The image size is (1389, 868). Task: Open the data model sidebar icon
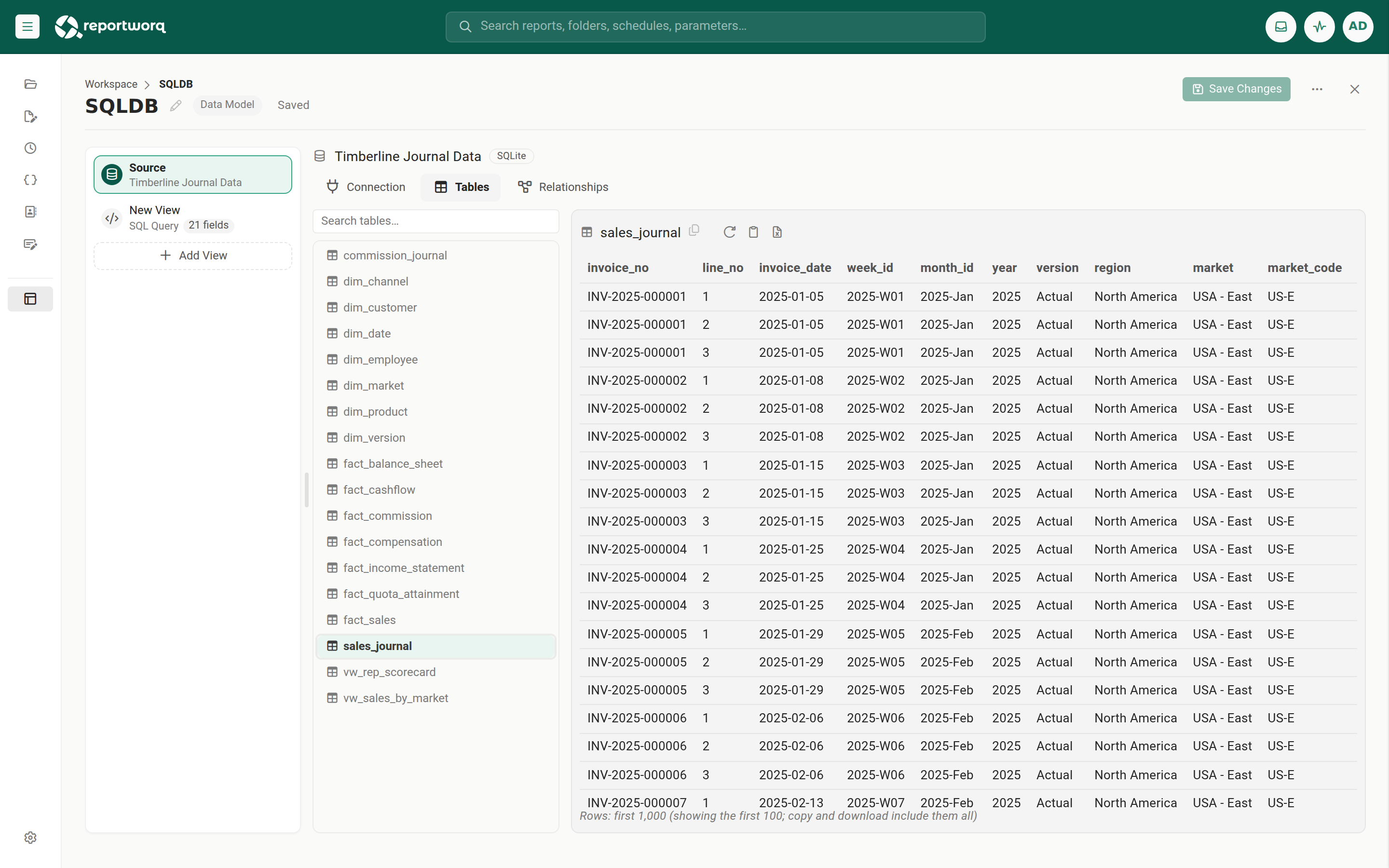(x=30, y=299)
